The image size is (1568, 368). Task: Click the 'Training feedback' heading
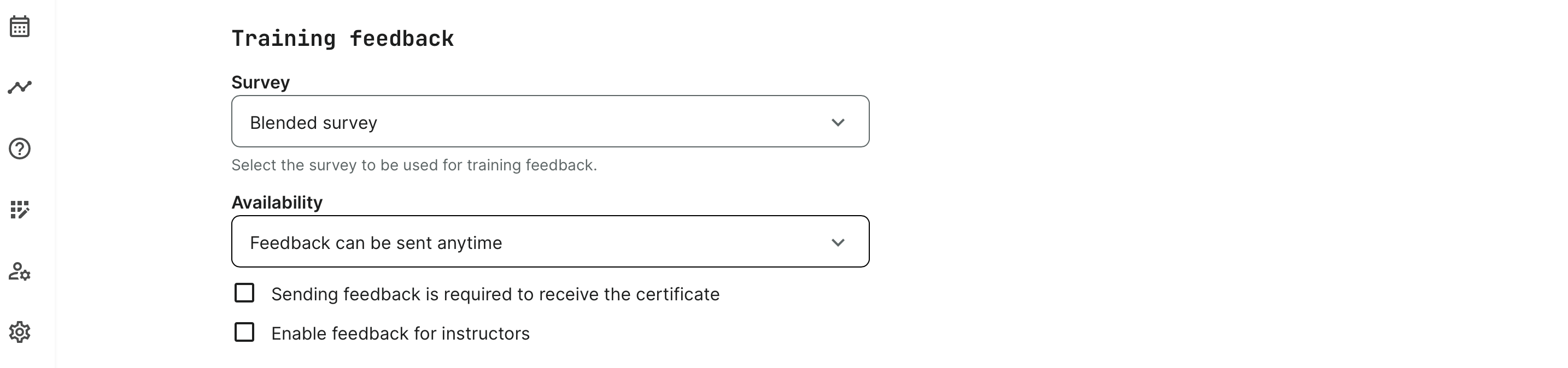coord(342,39)
